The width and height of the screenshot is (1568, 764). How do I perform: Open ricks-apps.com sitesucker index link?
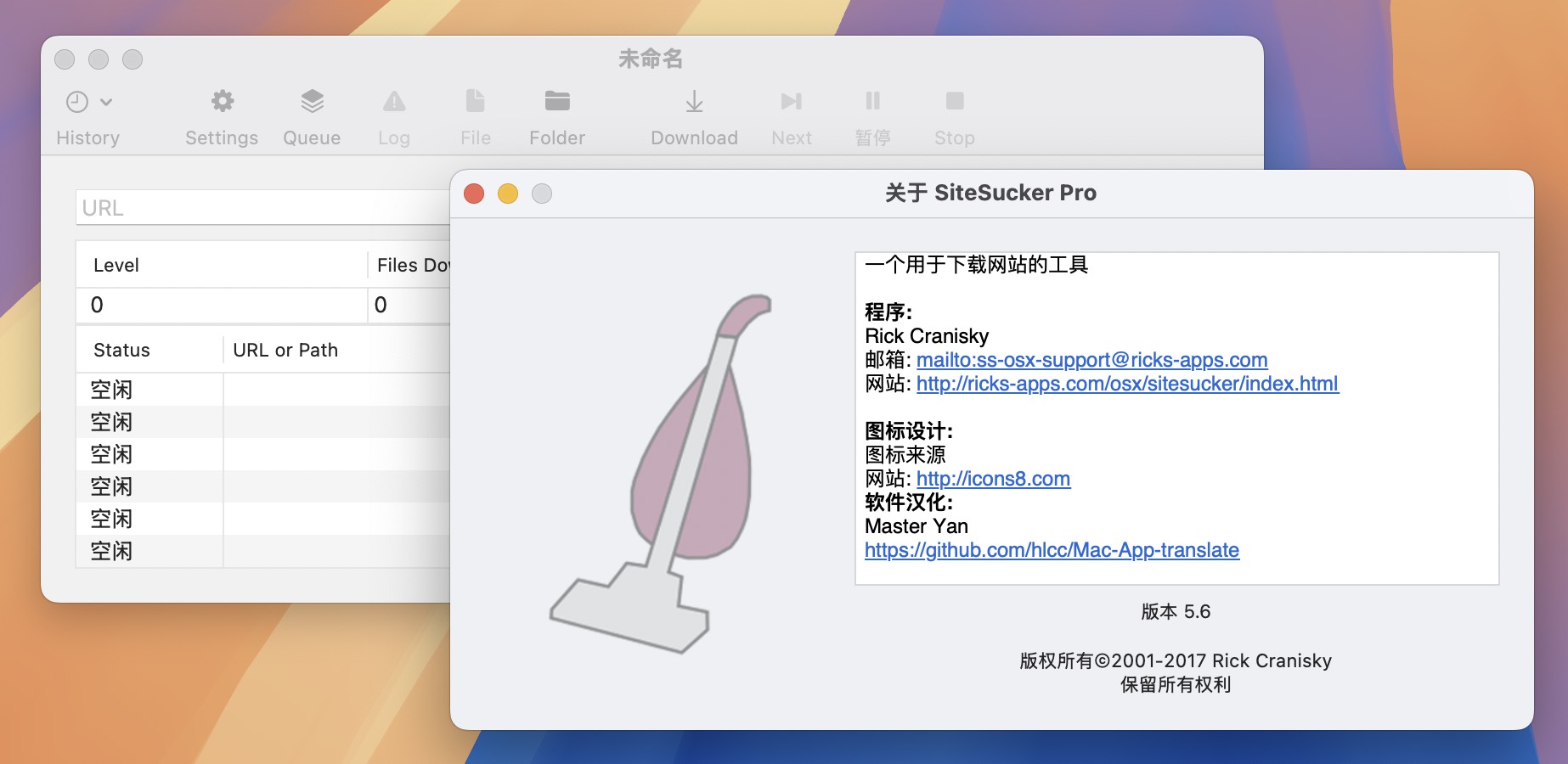coord(1127,384)
